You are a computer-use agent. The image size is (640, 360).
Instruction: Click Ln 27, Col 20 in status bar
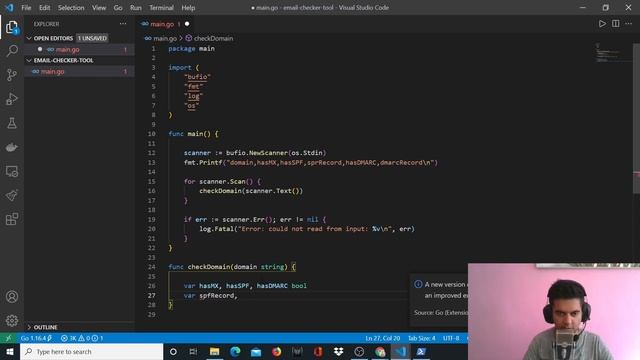tap(382, 338)
